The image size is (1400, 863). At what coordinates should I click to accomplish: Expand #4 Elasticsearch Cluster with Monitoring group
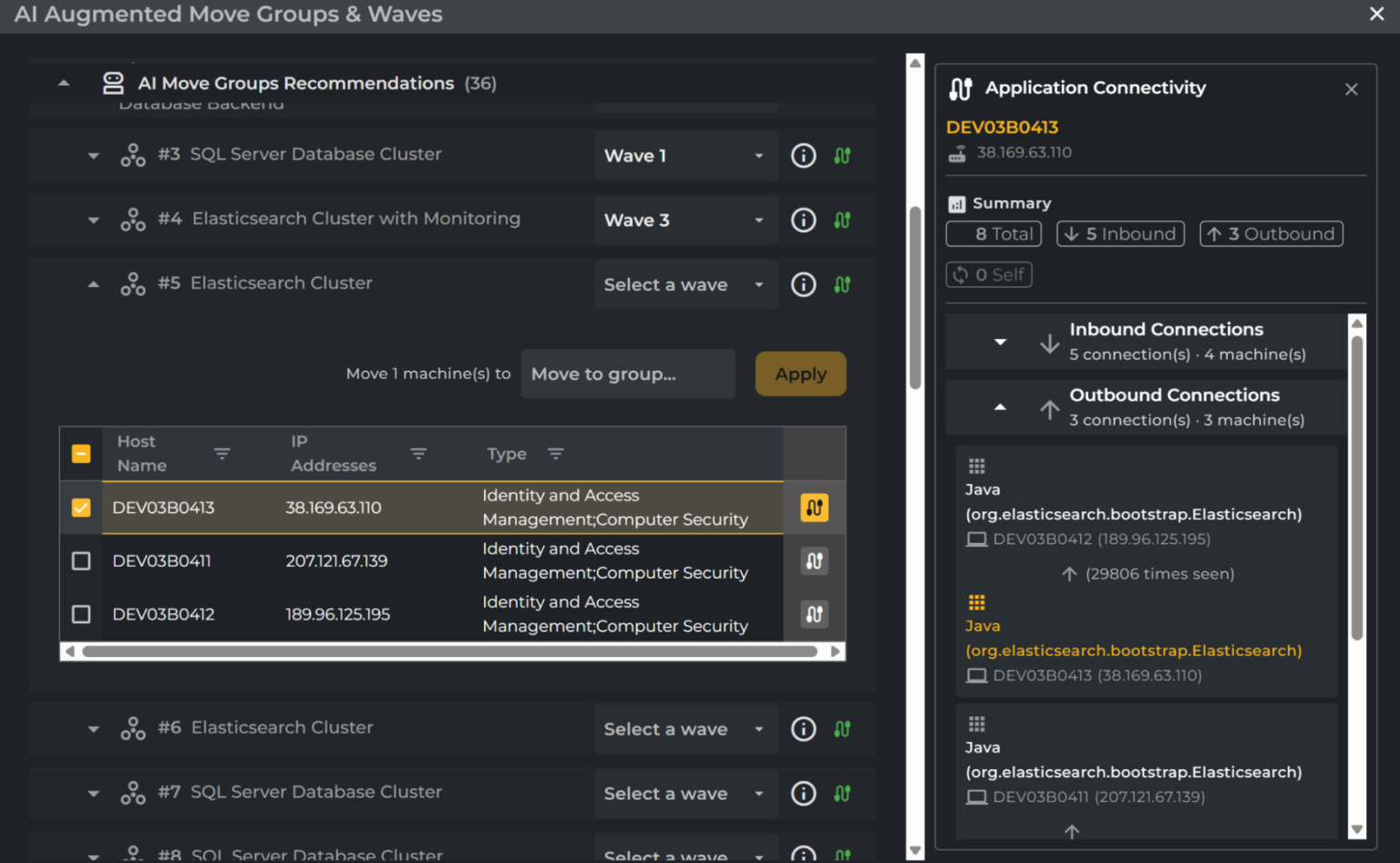tap(93, 221)
